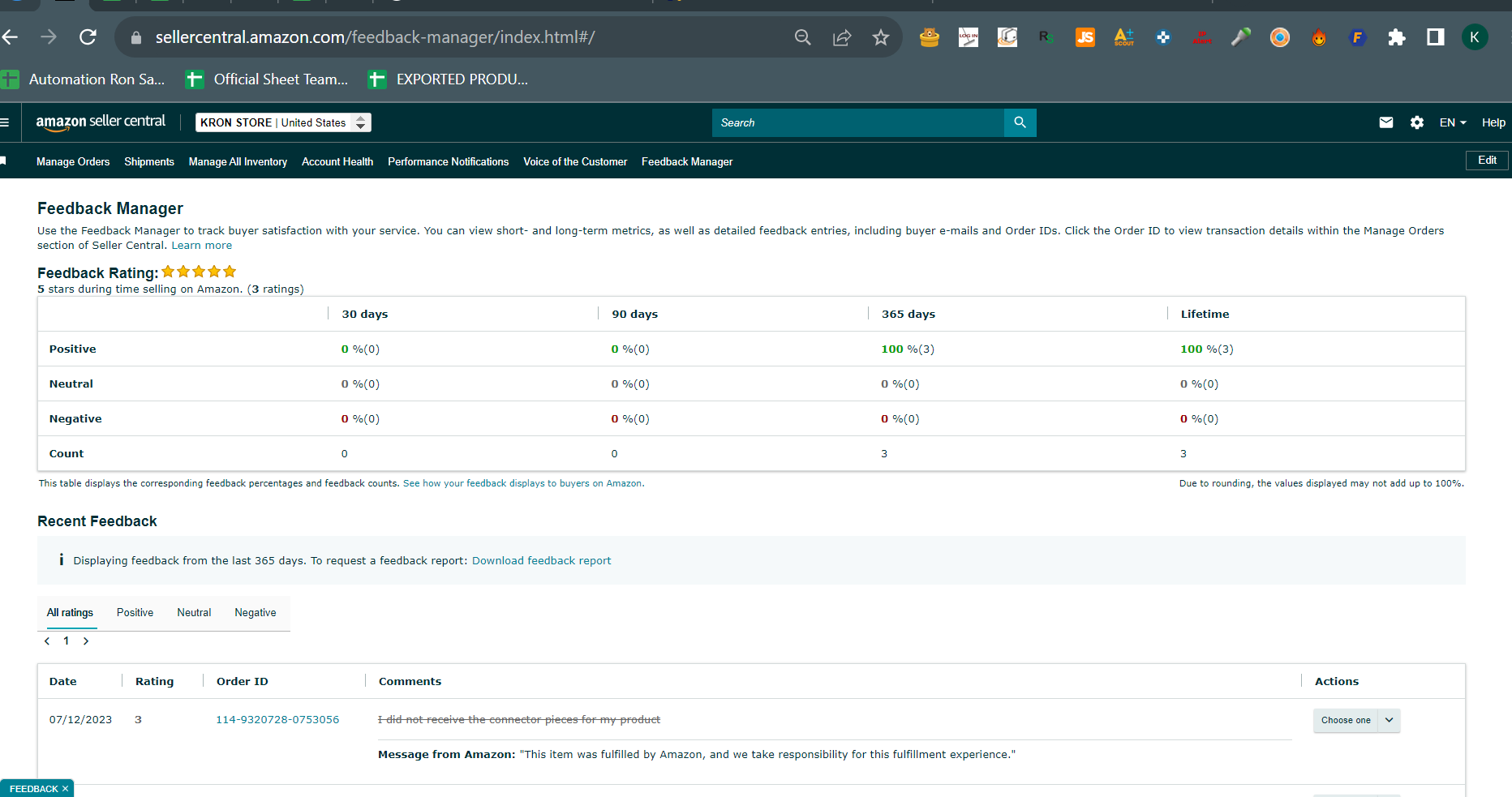Open the bear-in-pot browser extension

tap(930, 37)
